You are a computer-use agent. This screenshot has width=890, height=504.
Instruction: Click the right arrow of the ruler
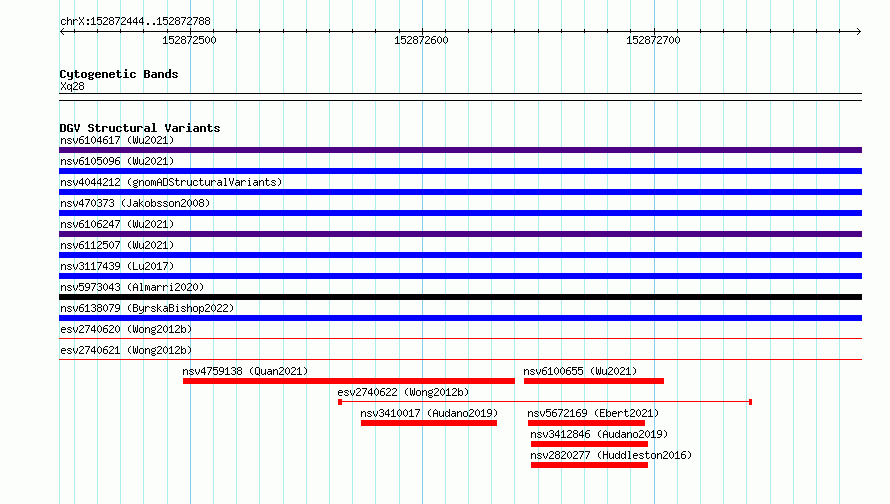(x=859, y=31)
